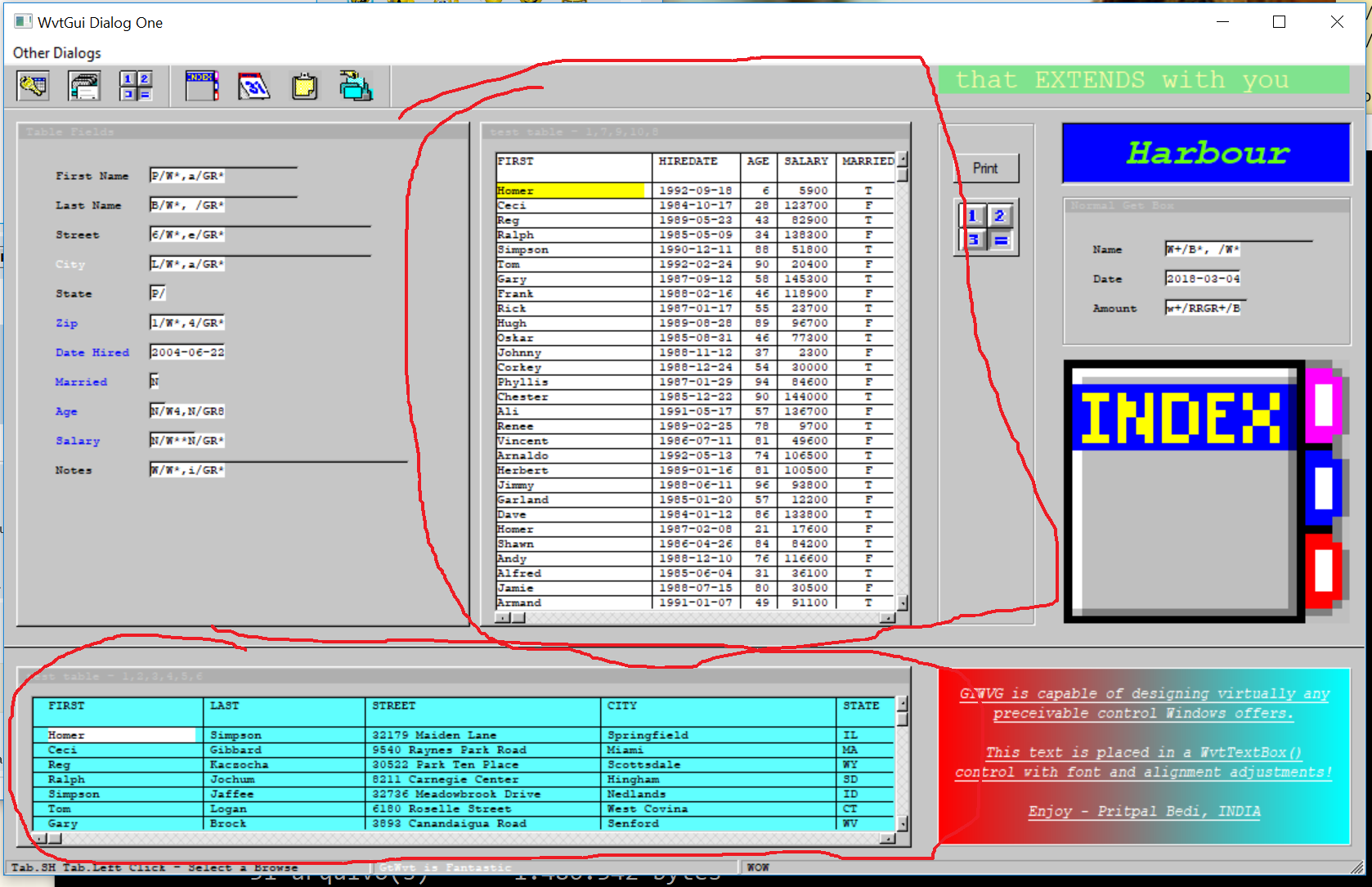Image resolution: width=1372 pixels, height=887 pixels.
Task: Click up arrow of STREET table scrollbar
Action: 902,704
